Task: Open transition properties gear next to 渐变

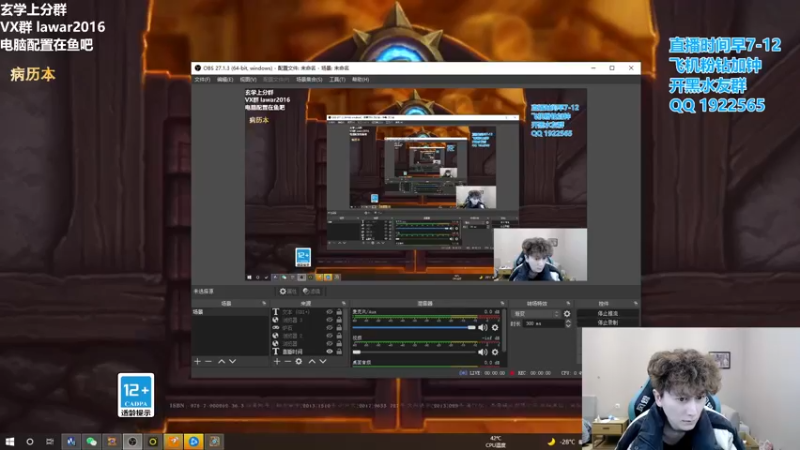Action: point(567,314)
